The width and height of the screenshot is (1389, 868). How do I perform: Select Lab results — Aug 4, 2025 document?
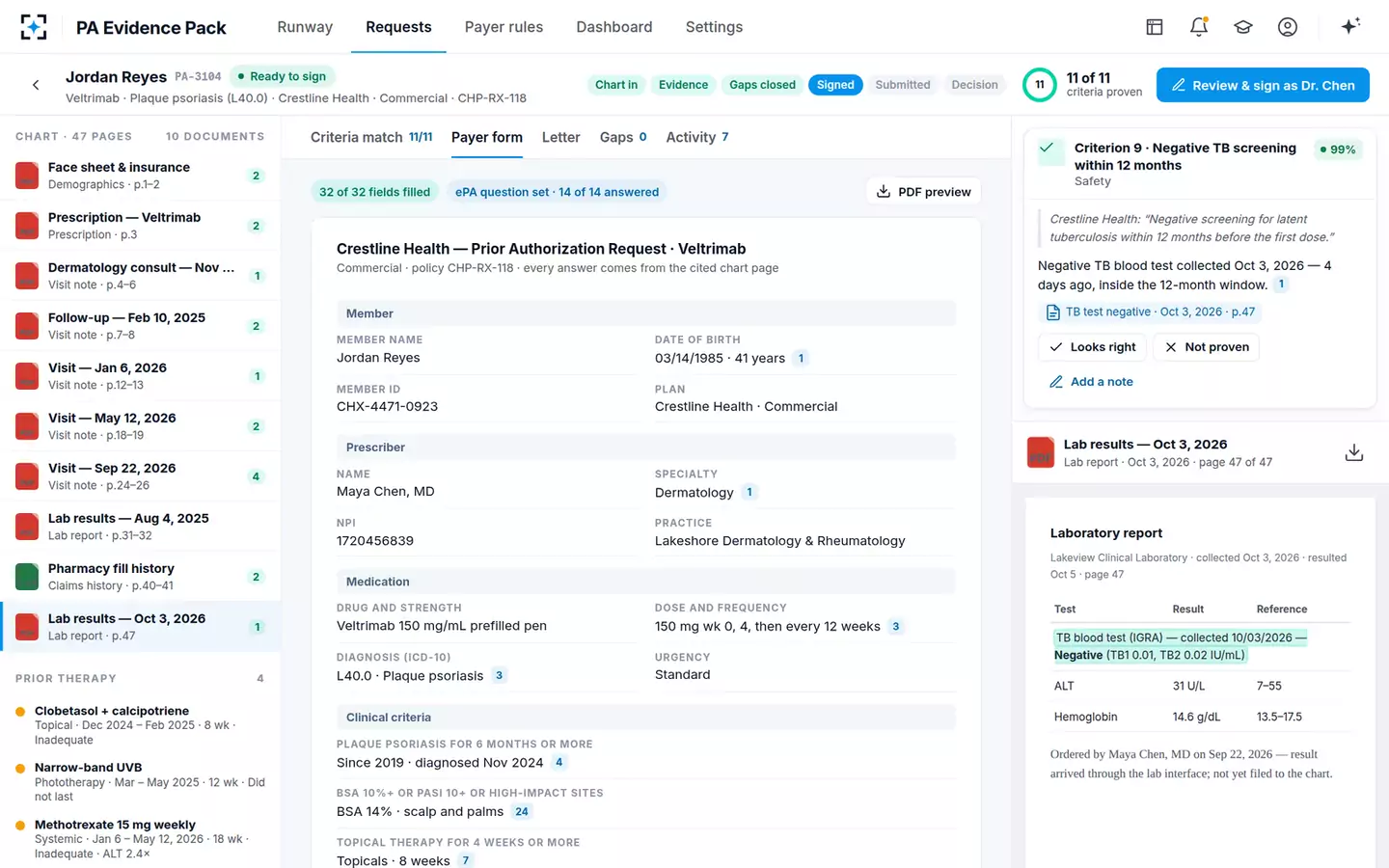141,527
